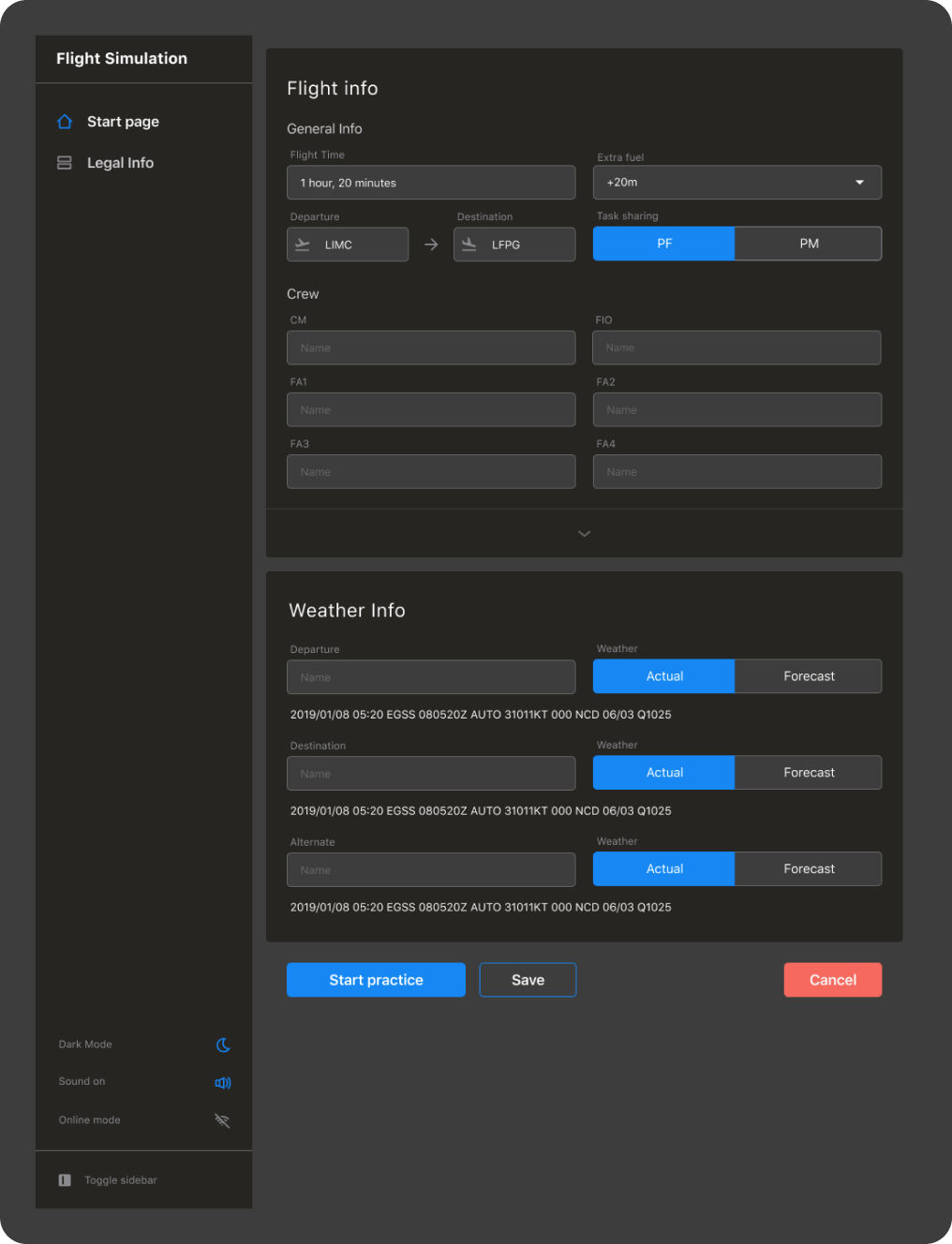Image resolution: width=952 pixels, height=1244 pixels.
Task: Click the Weather Info Departure name field
Action: coord(431,677)
